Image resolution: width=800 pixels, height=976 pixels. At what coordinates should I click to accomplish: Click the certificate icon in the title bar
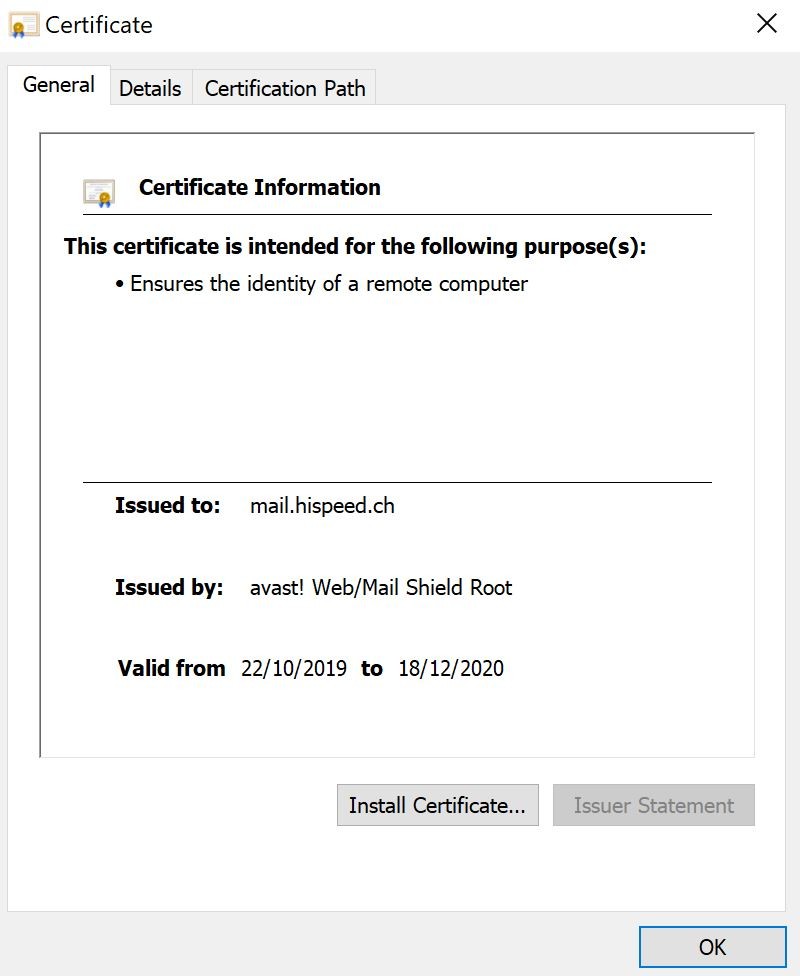pos(24,25)
